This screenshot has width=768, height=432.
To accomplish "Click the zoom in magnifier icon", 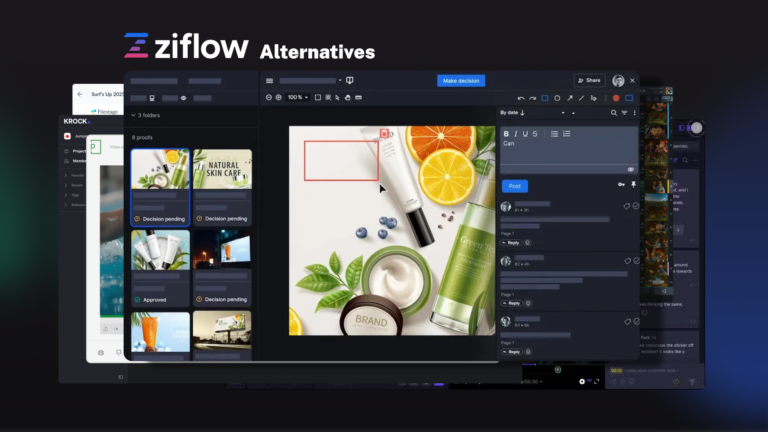I will click(x=279, y=97).
